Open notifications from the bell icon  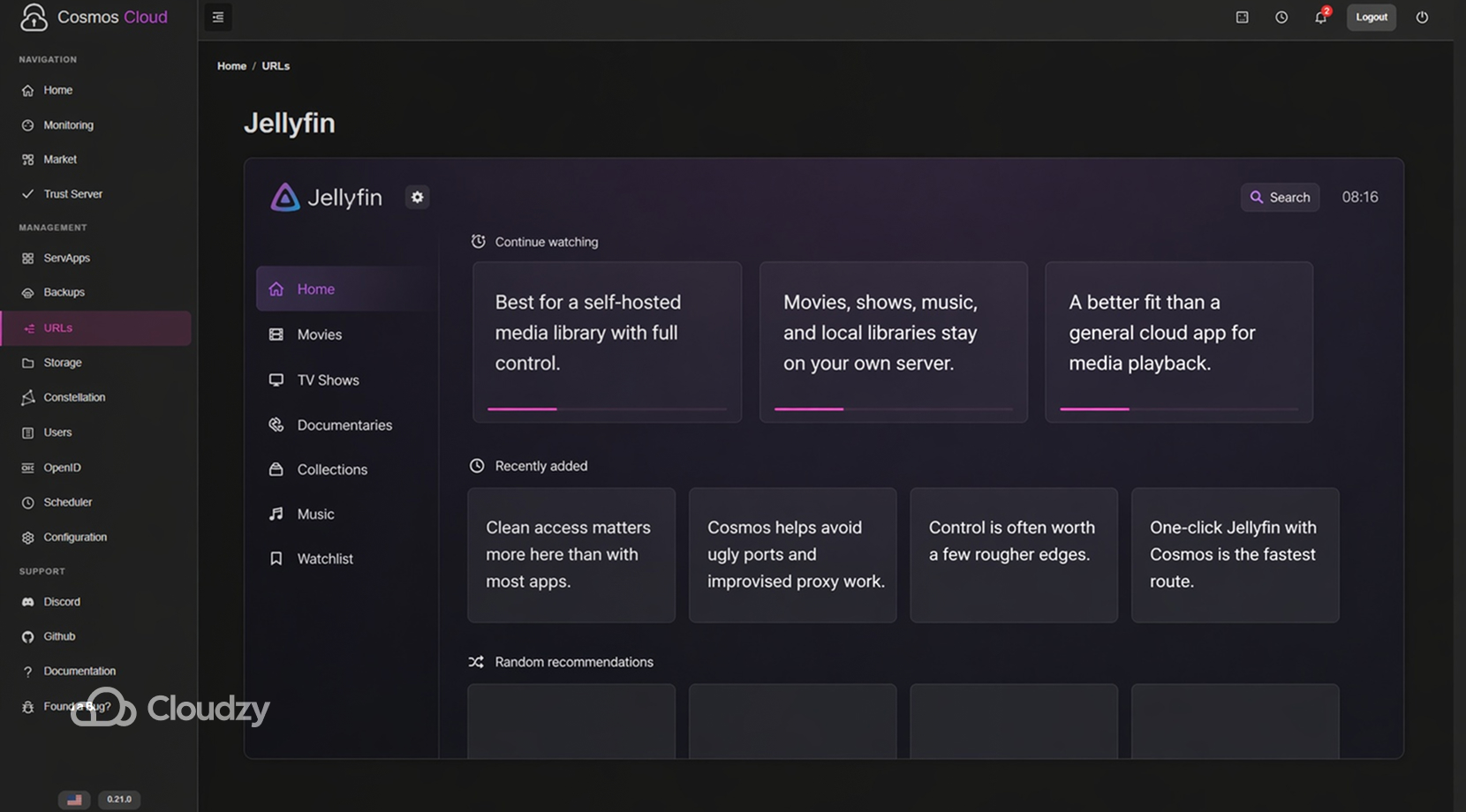coord(1320,17)
